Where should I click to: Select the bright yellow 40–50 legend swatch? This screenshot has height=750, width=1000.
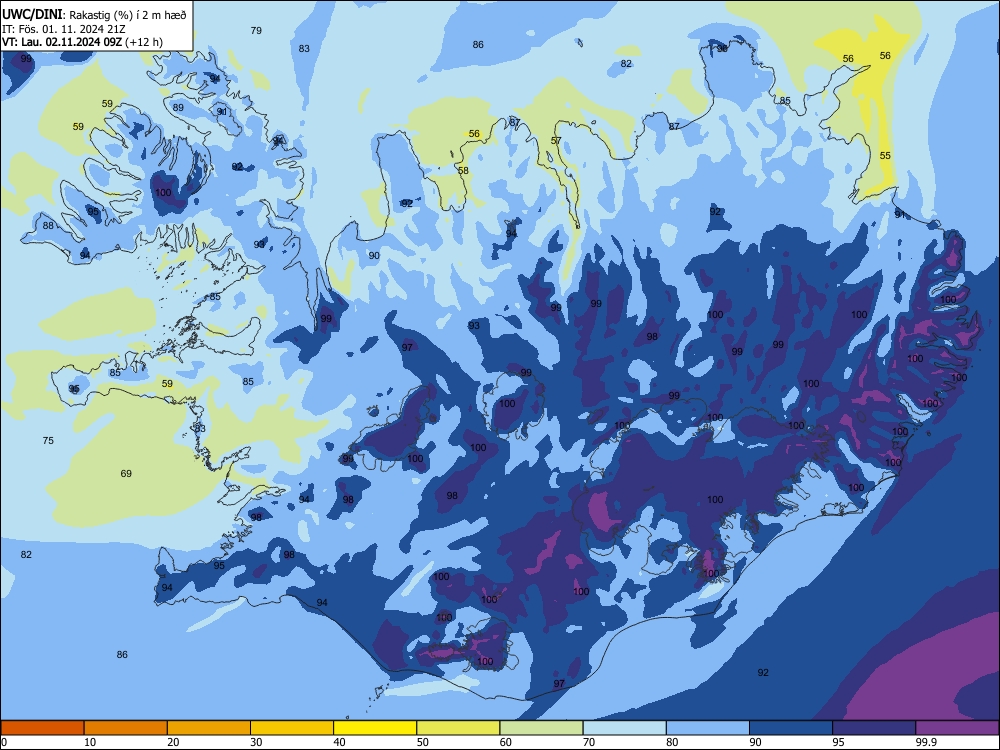[375, 728]
